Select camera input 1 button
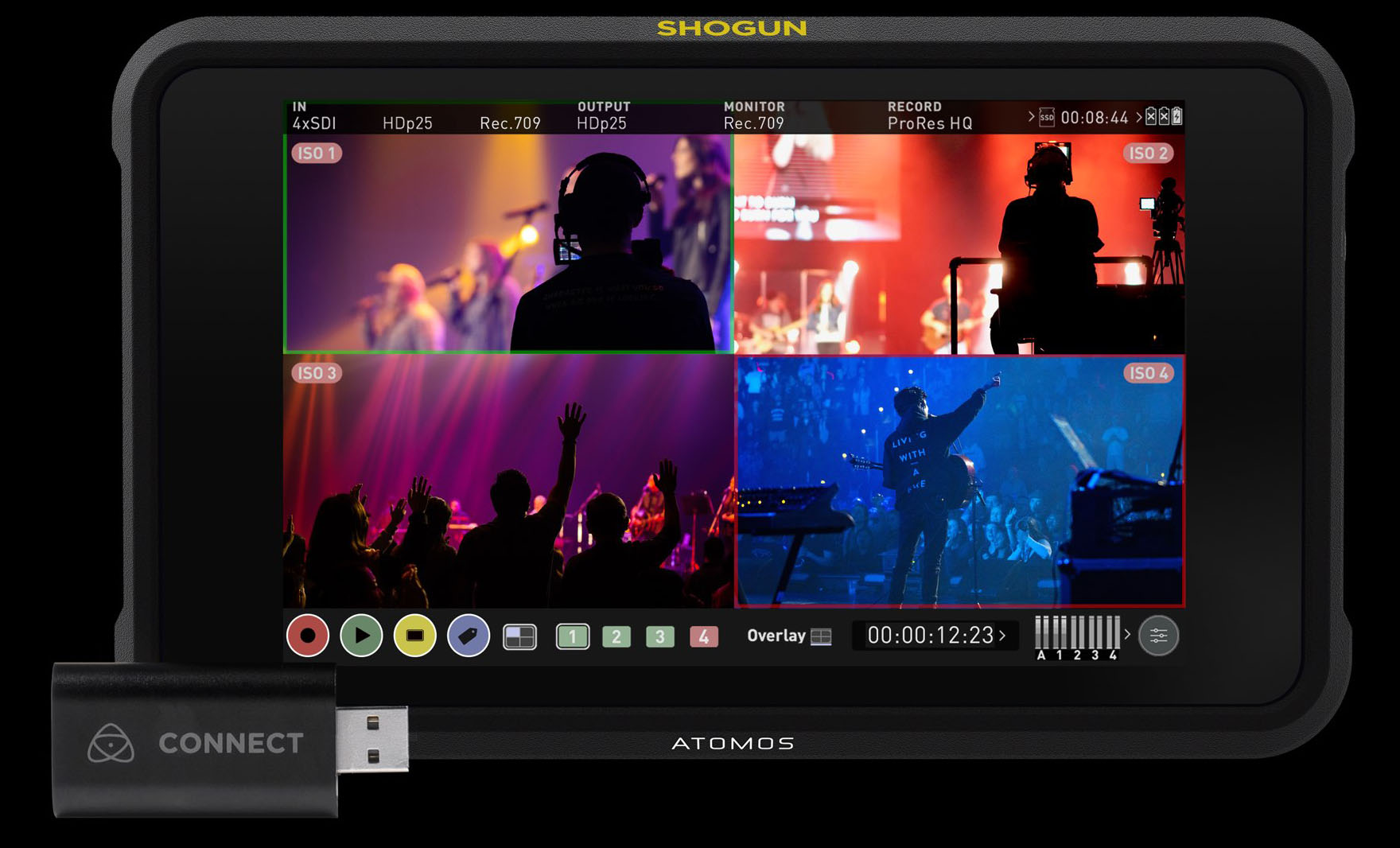This screenshot has width=1400, height=848. (x=572, y=636)
